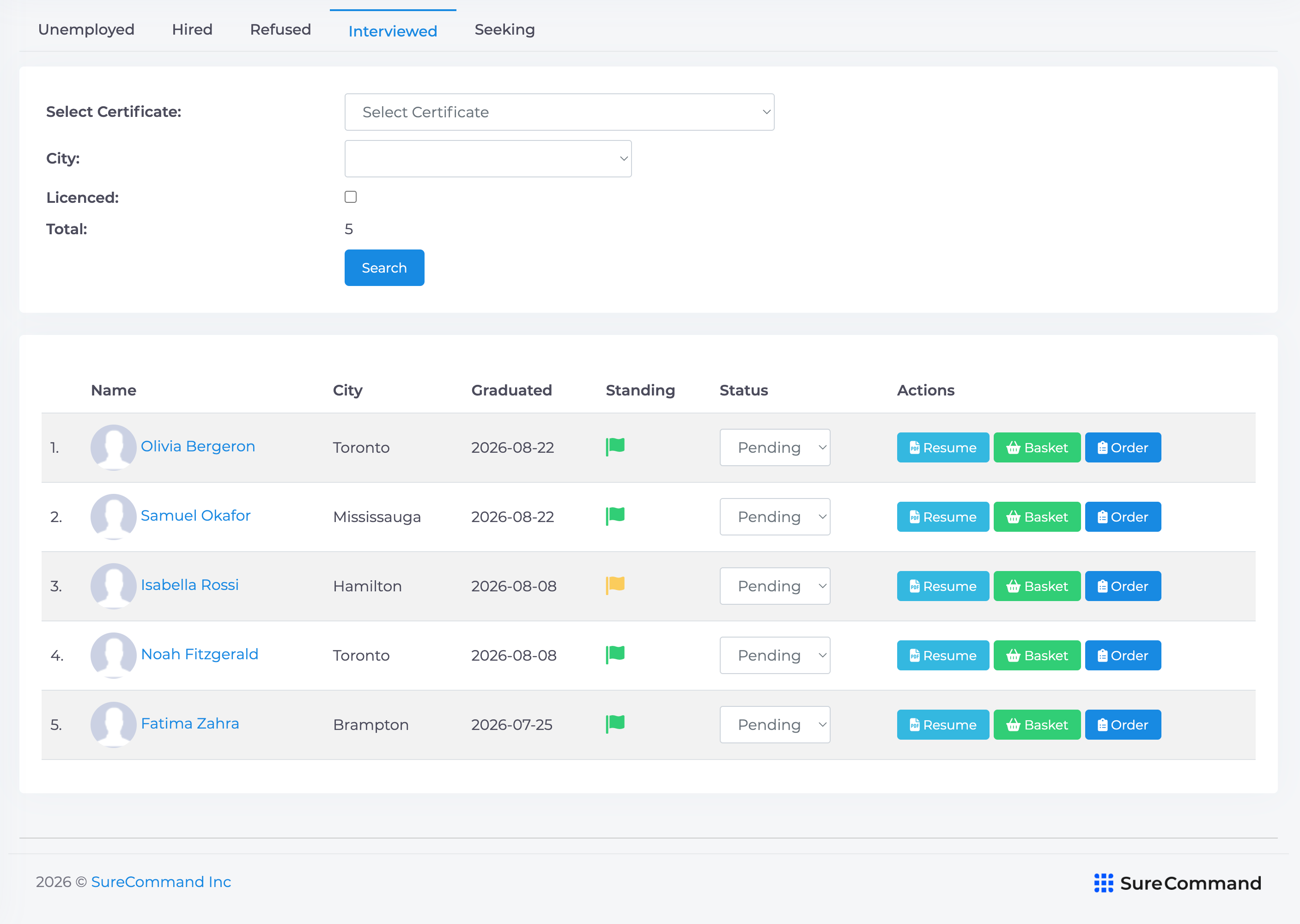Click the SureCommand grid logo in footer
This screenshot has width=1300, height=924.
[x=1103, y=883]
